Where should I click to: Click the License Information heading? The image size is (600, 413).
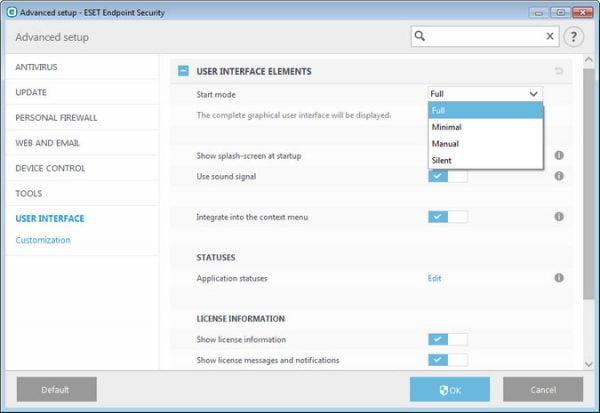(240, 318)
